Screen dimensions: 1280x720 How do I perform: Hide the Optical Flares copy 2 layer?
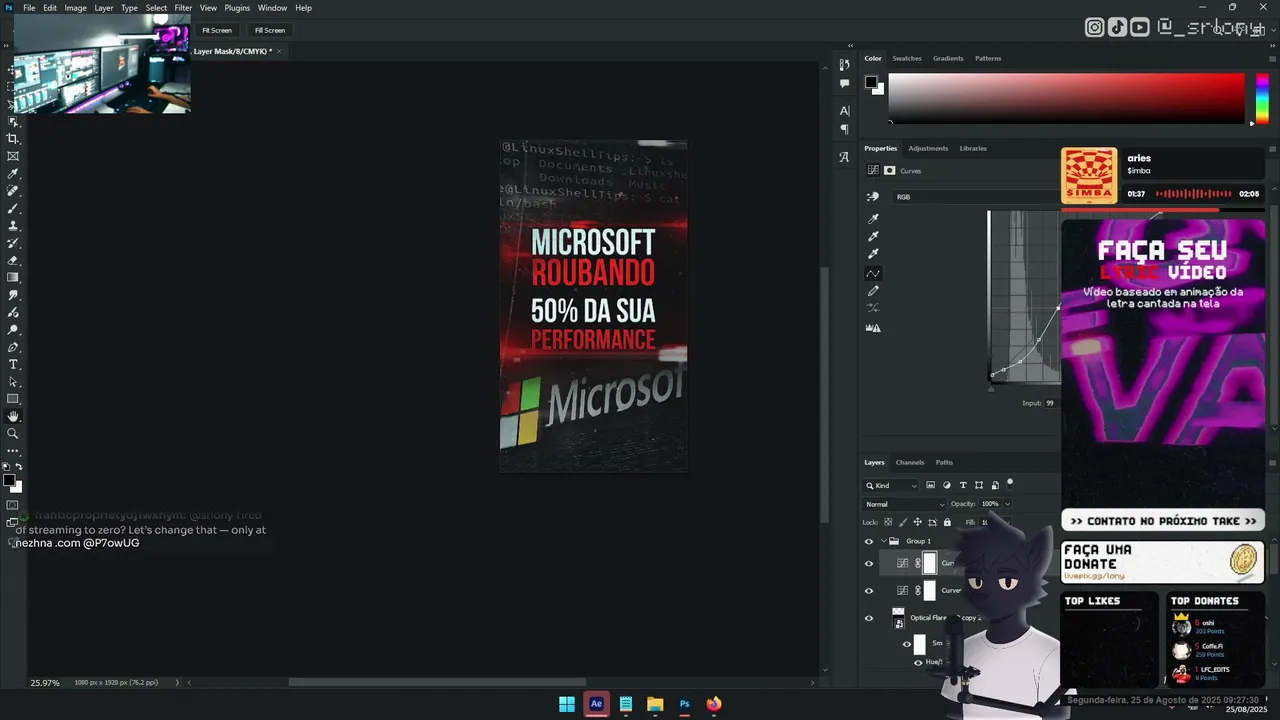point(868,618)
